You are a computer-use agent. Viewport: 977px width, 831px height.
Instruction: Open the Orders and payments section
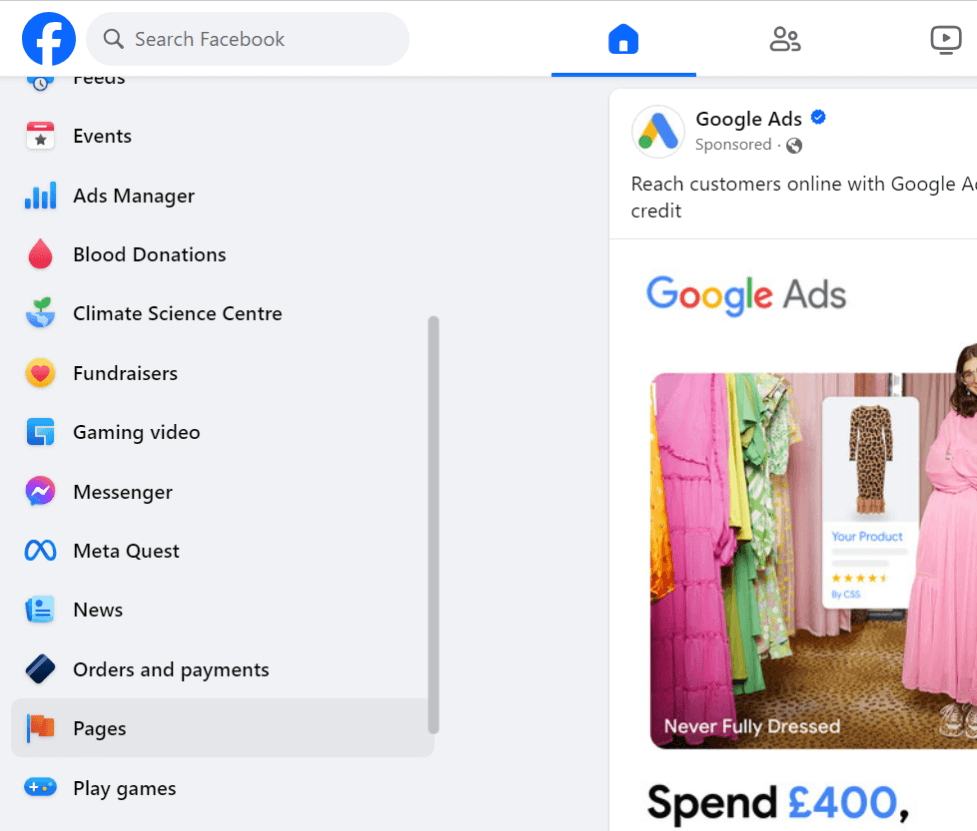pyautogui.click(x=170, y=669)
